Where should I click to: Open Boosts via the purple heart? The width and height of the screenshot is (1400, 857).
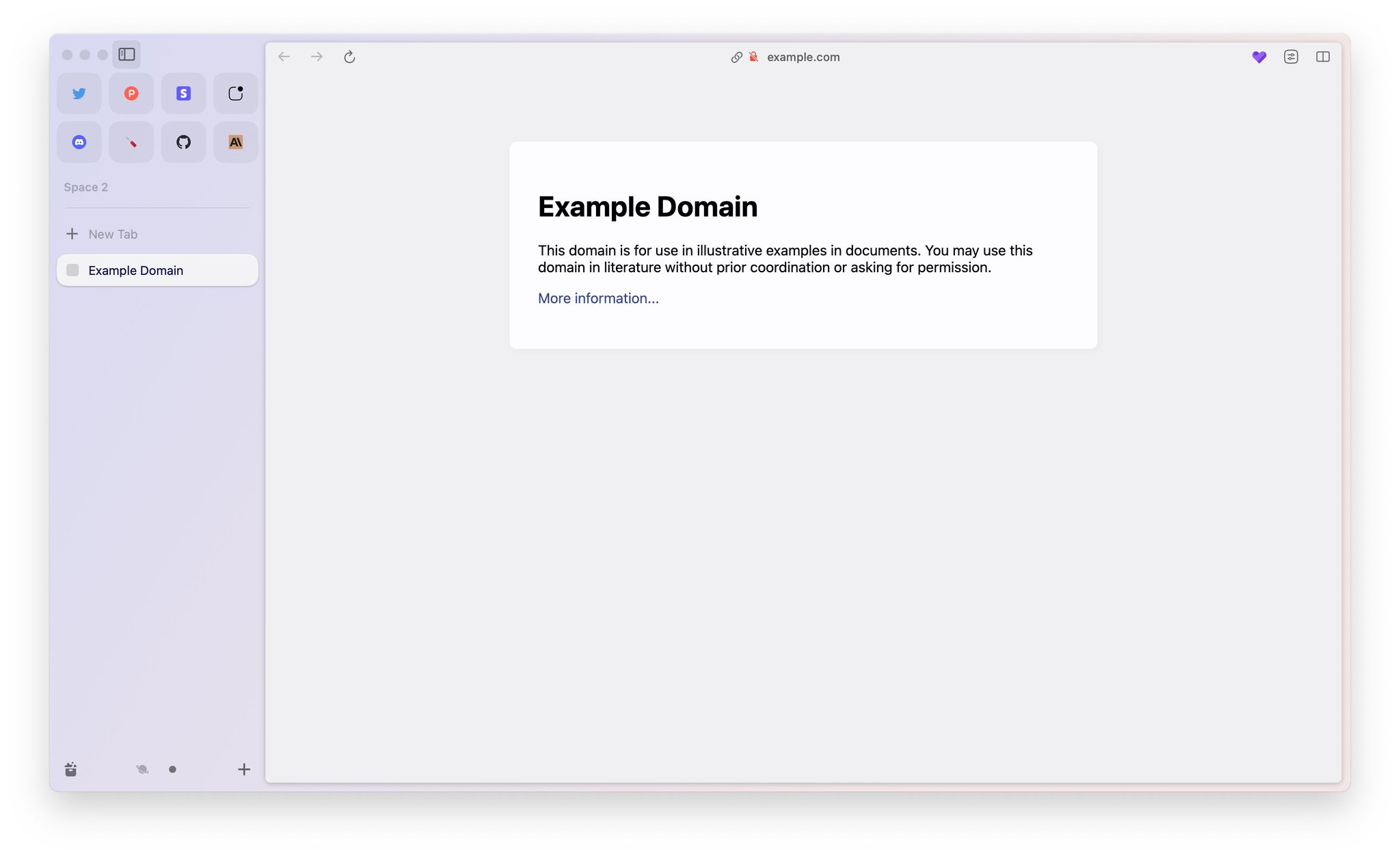[x=1258, y=57]
